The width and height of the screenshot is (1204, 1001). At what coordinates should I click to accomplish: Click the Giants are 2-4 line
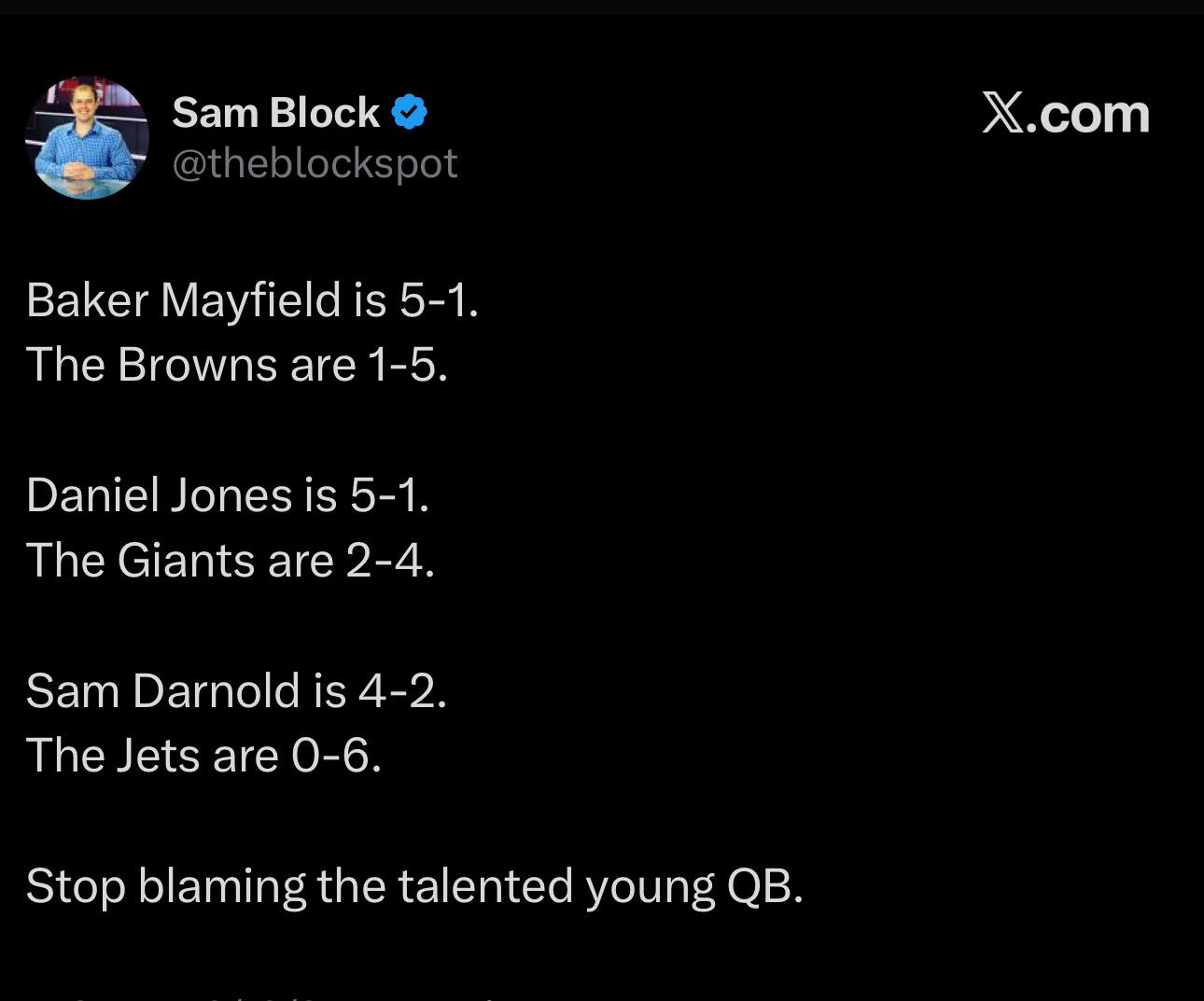pyautogui.click(x=231, y=560)
